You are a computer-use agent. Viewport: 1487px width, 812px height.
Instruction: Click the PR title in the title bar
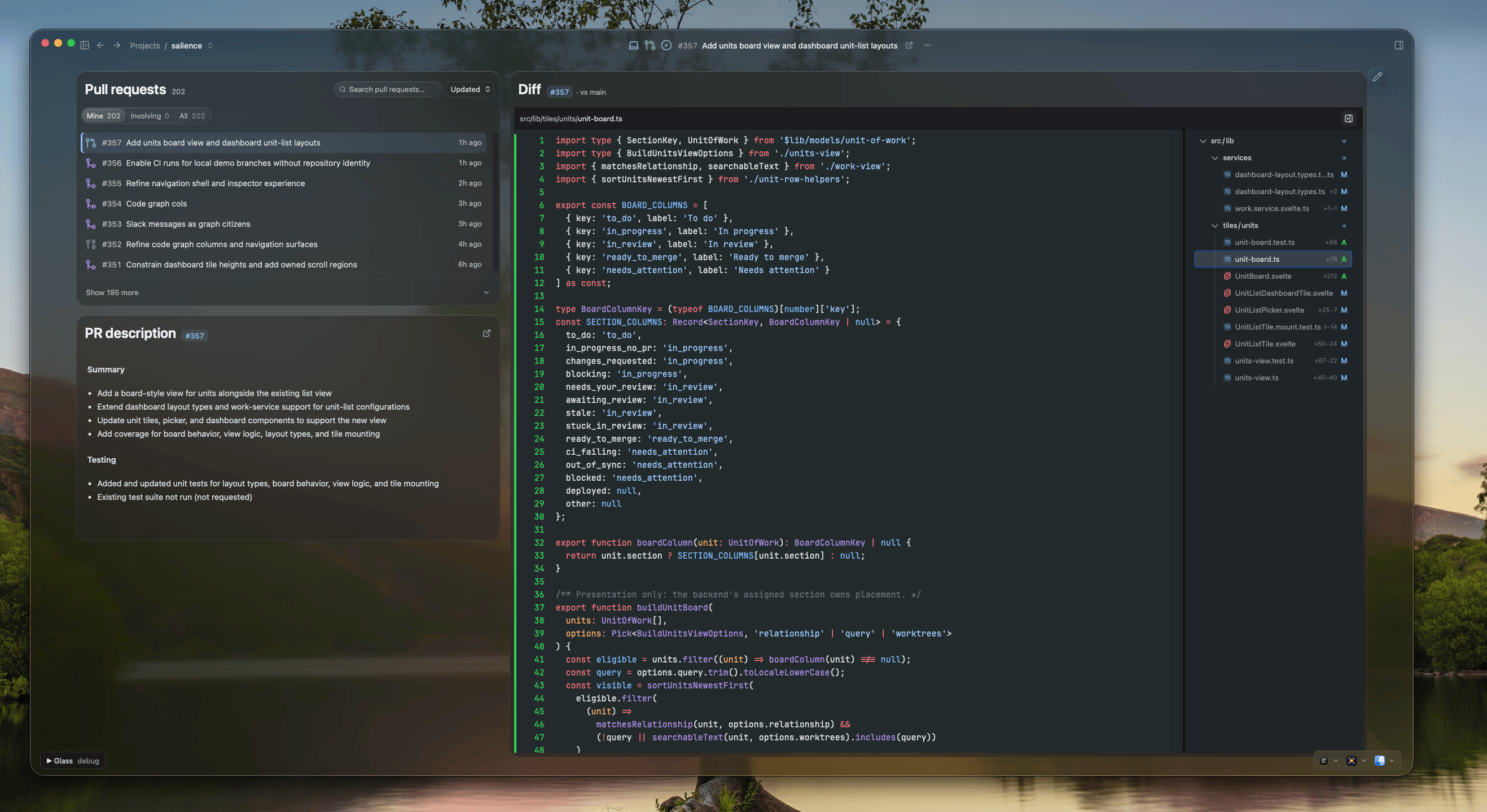799,45
